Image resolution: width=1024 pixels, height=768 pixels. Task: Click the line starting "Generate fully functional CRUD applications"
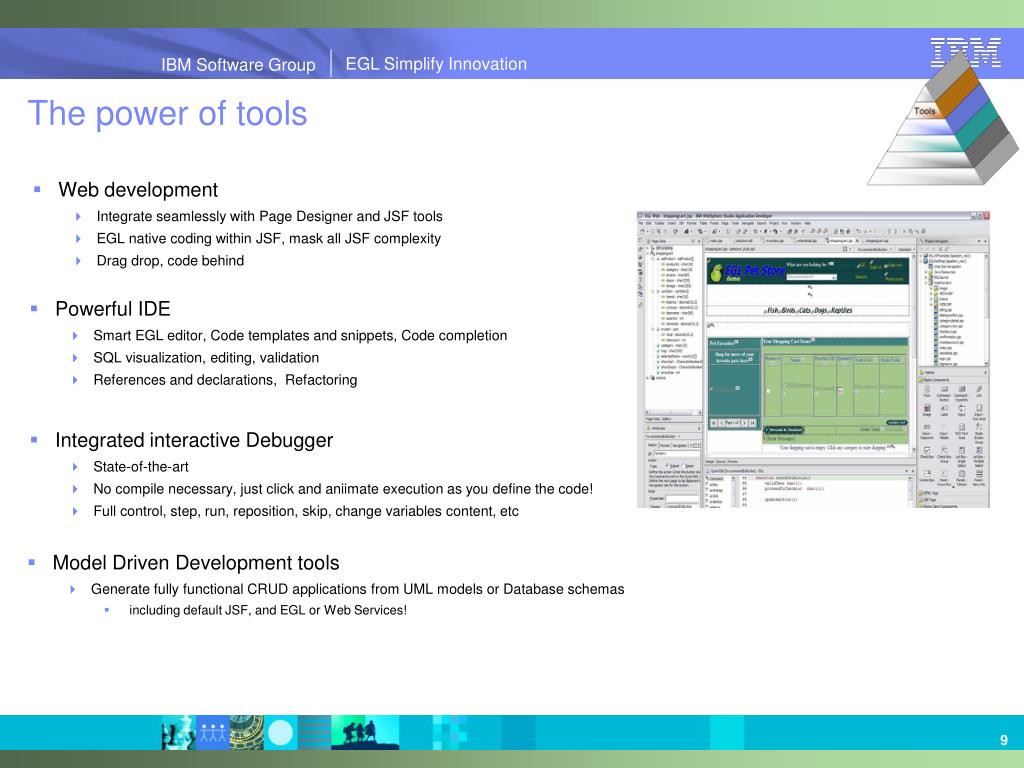(357, 589)
